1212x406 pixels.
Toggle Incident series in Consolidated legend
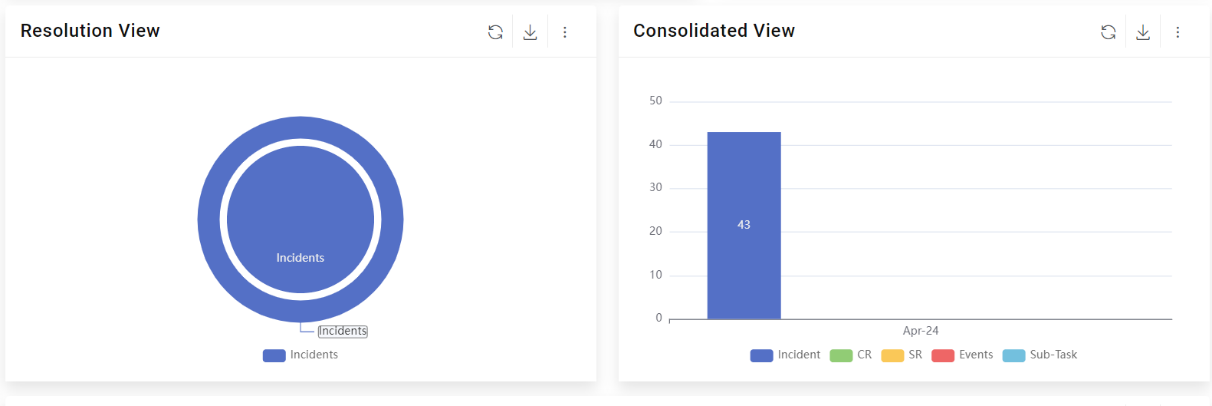pos(786,355)
